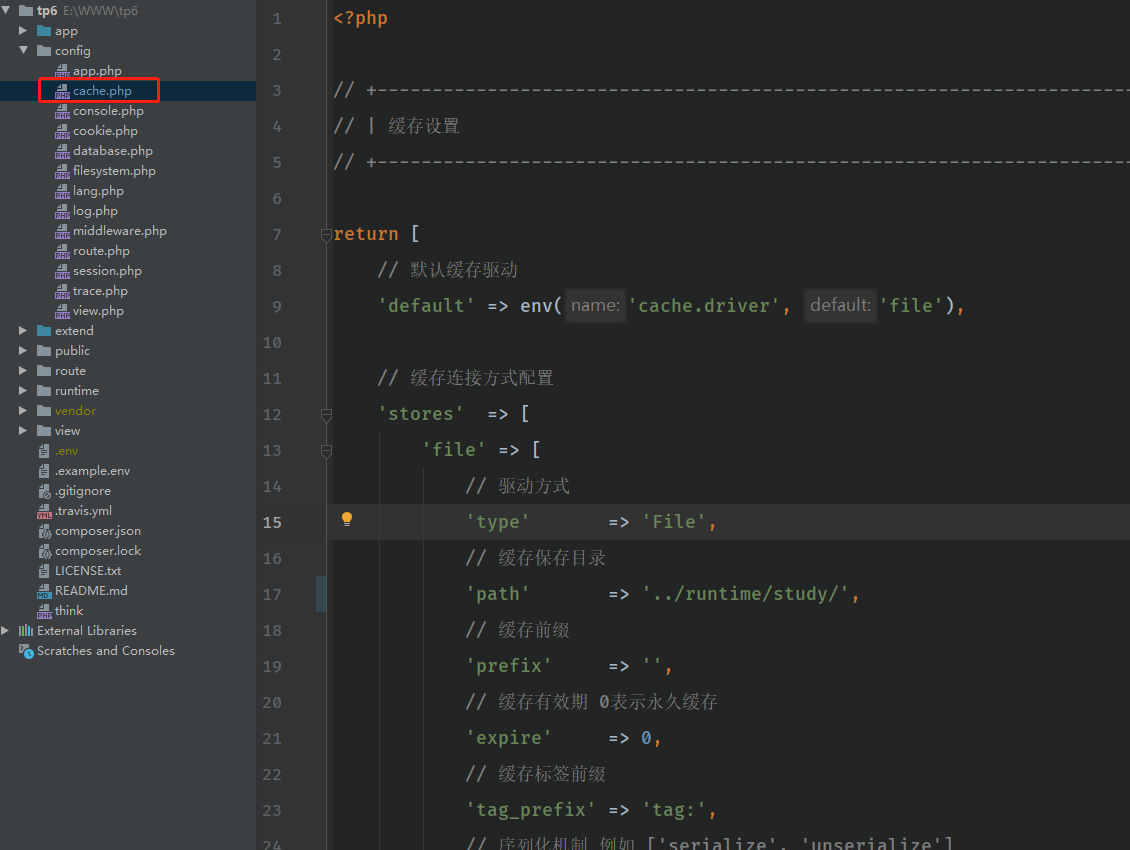This screenshot has width=1130, height=850.
Task: Click the console.php file icon
Action: (63, 111)
